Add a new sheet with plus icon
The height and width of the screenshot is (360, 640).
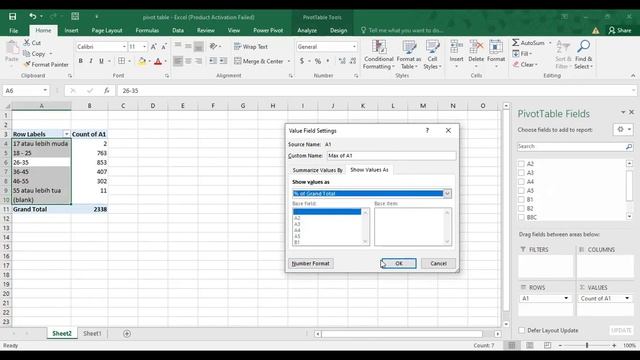point(127,333)
